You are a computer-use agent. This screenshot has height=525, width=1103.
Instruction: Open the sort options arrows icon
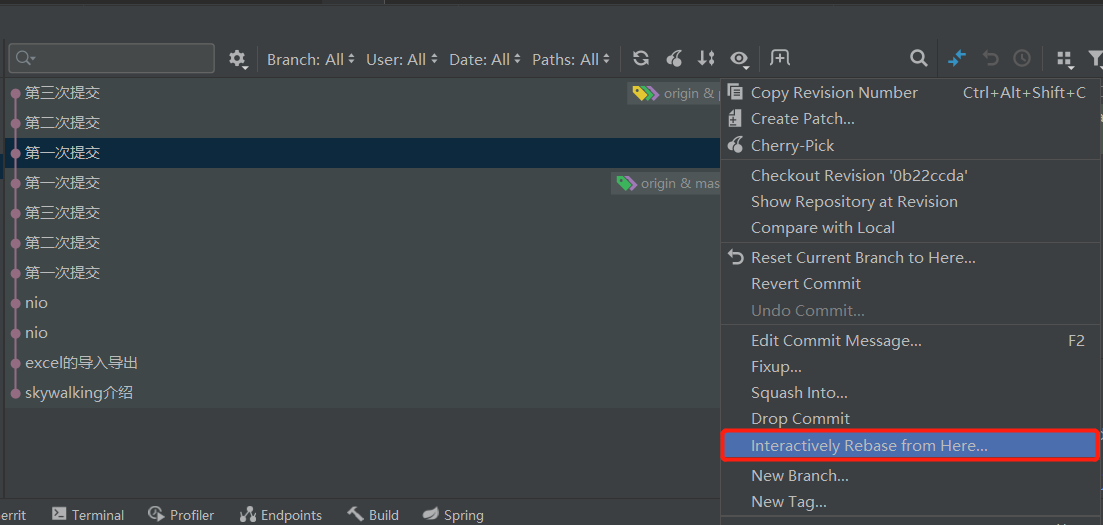point(706,58)
